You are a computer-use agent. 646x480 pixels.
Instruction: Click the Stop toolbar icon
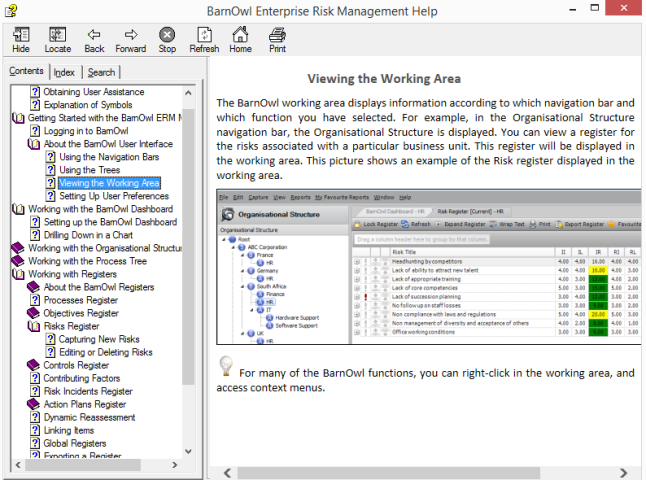click(x=167, y=35)
